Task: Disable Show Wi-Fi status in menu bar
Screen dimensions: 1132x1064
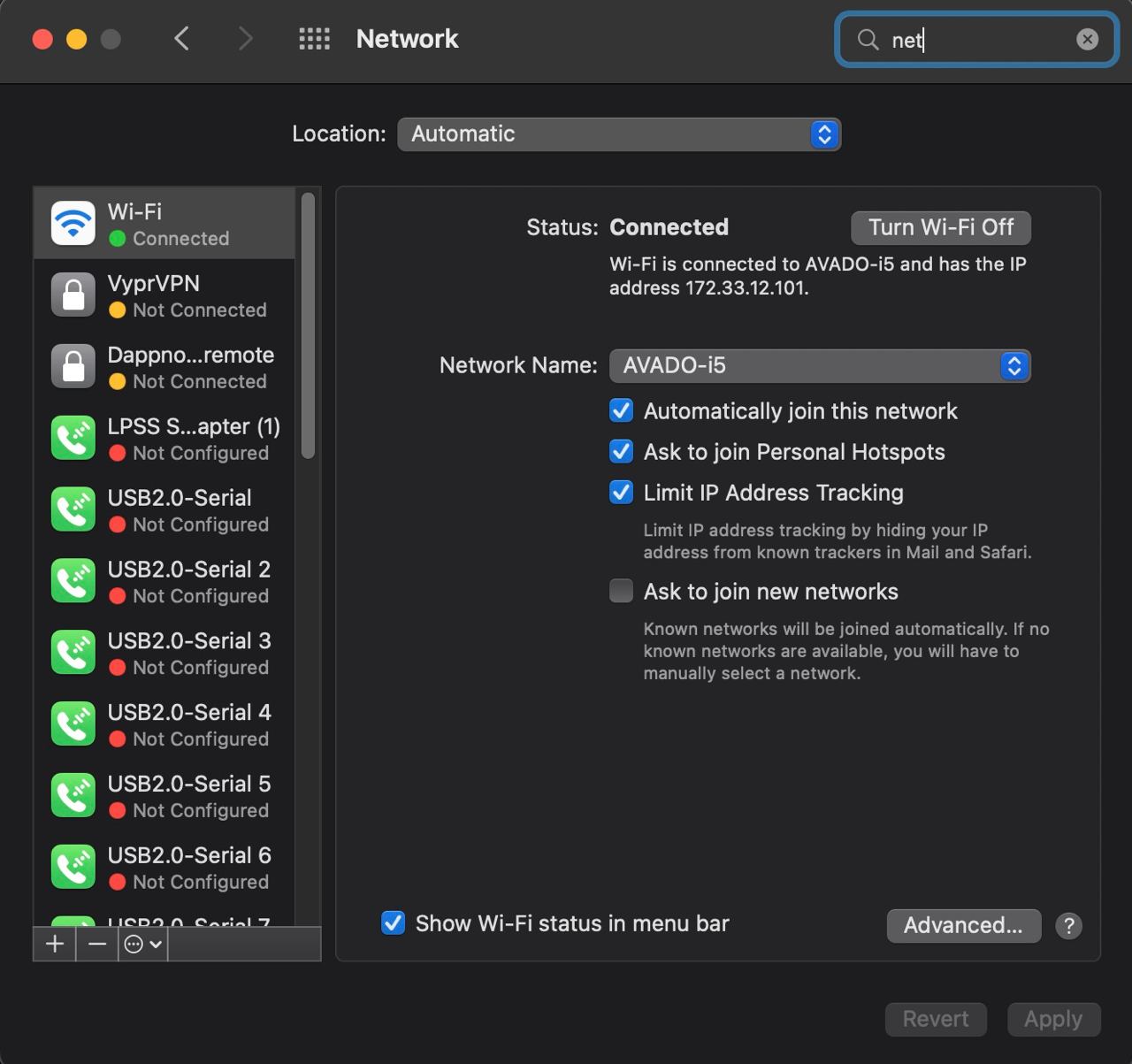Action: tap(394, 923)
